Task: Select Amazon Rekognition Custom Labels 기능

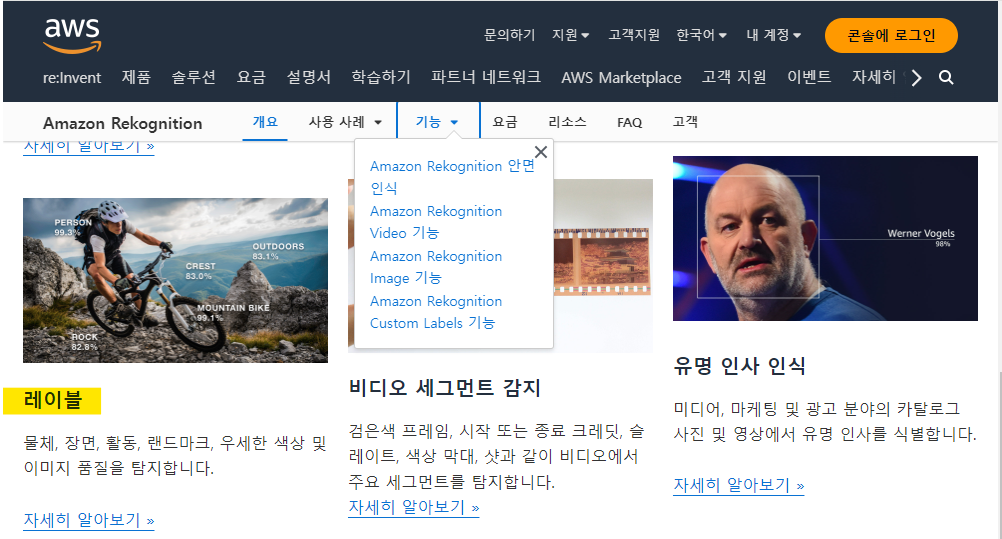Action: pyautogui.click(x=436, y=312)
